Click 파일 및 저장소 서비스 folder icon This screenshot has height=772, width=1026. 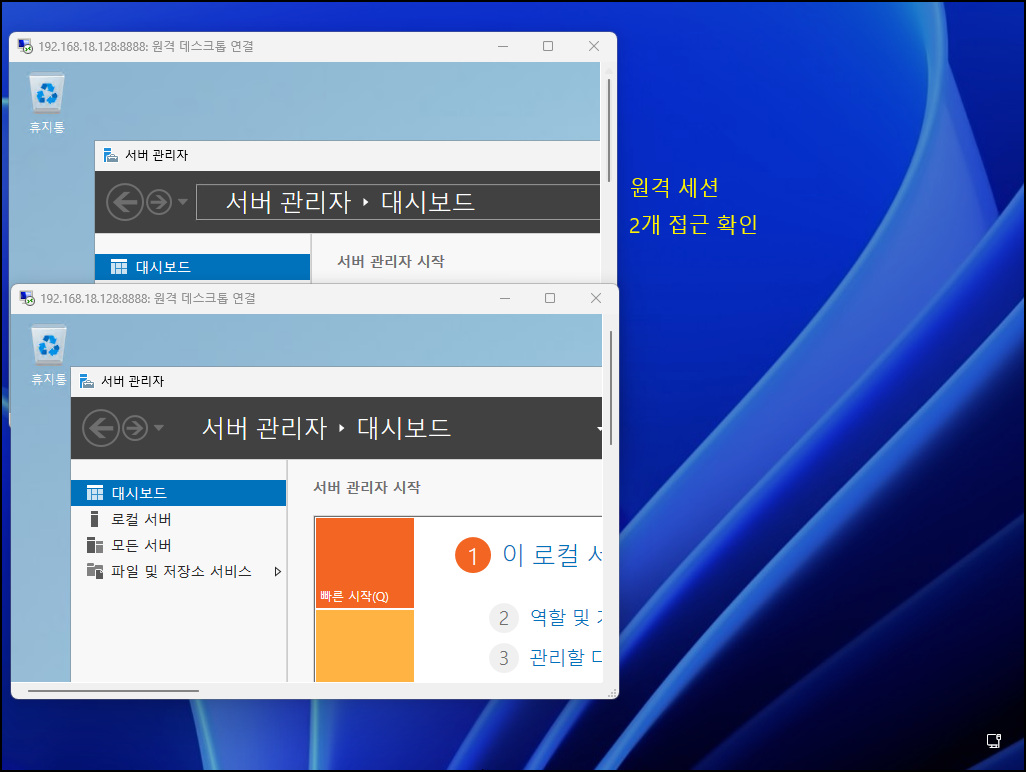pos(95,571)
